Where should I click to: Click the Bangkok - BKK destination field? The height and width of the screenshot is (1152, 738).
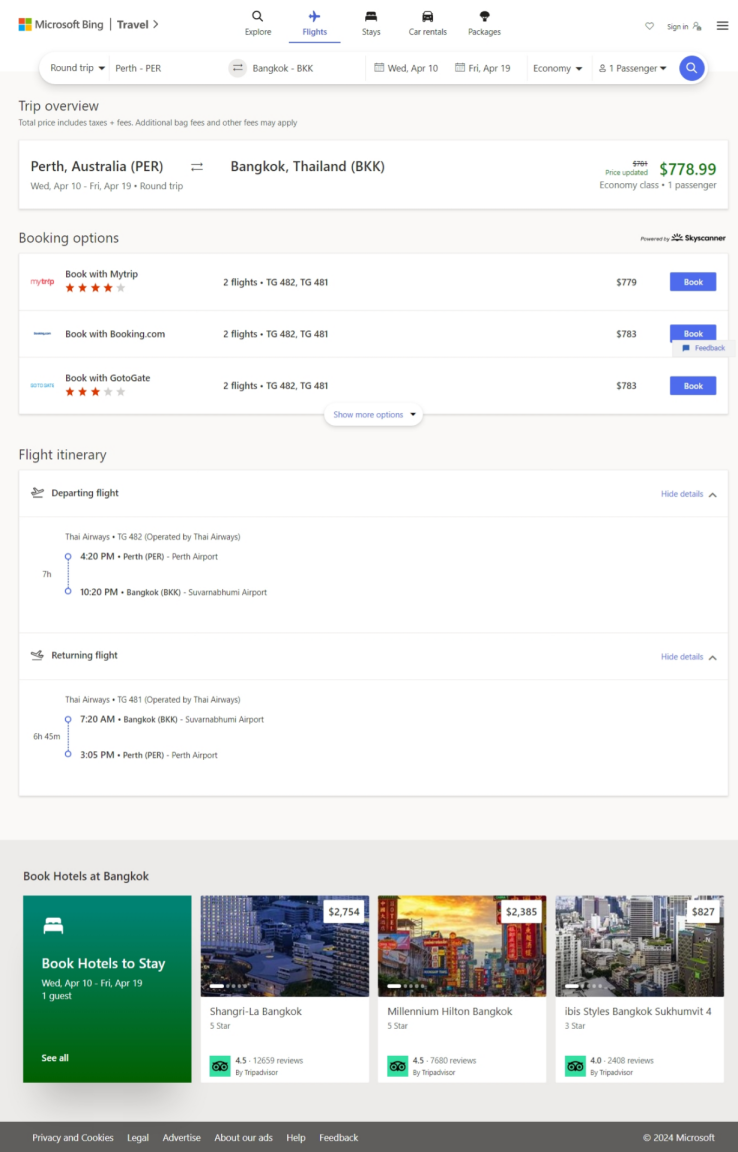pos(300,68)
